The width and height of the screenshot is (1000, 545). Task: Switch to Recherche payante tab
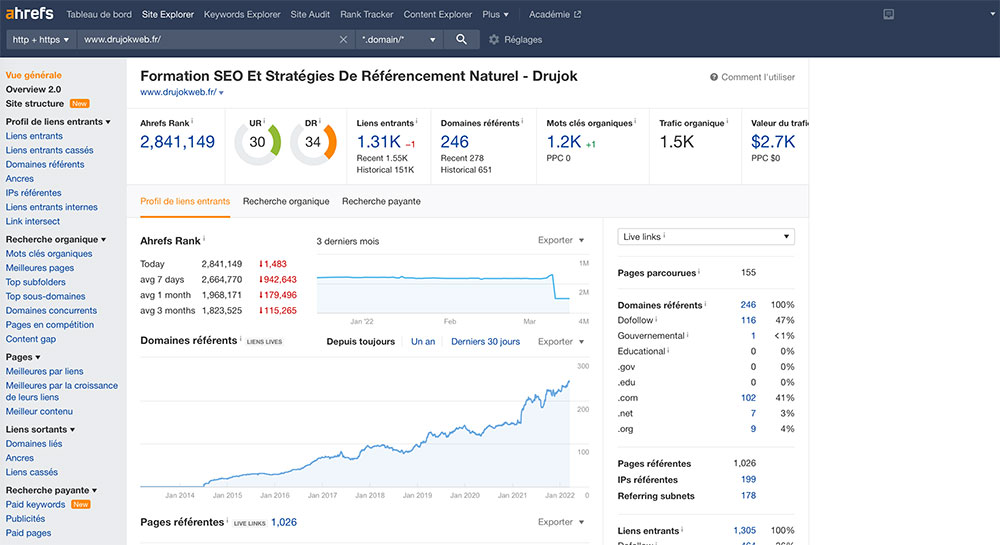(381, 201)
